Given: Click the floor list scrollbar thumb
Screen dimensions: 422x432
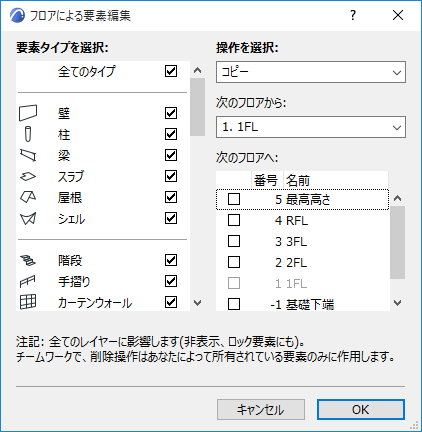Looking at the screenshot, I should tap(397, 242).
